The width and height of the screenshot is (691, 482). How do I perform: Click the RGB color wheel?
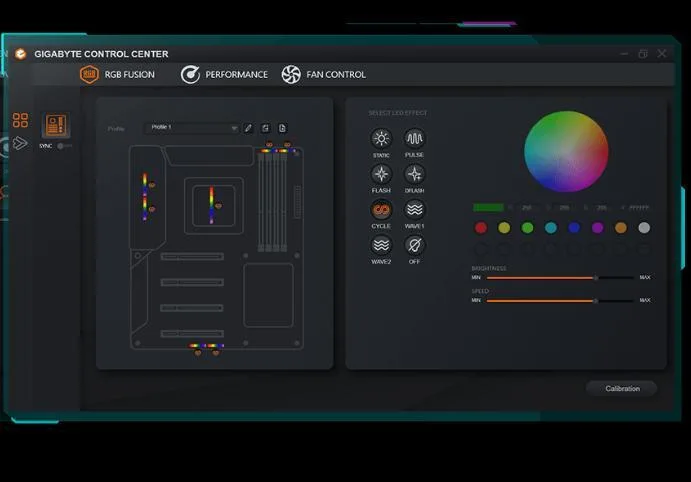(566, 152)
